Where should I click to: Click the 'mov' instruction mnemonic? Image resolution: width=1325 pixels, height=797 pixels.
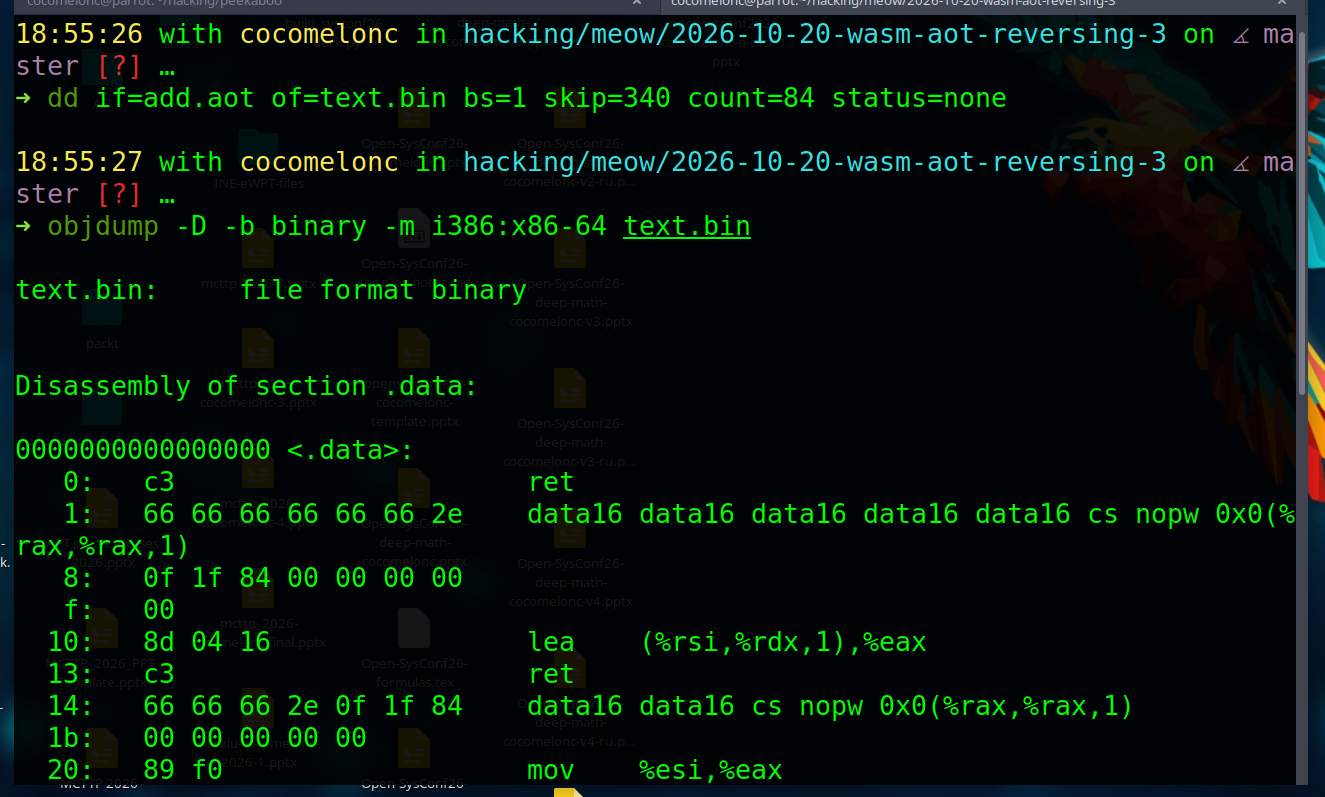tap(551, 770)
